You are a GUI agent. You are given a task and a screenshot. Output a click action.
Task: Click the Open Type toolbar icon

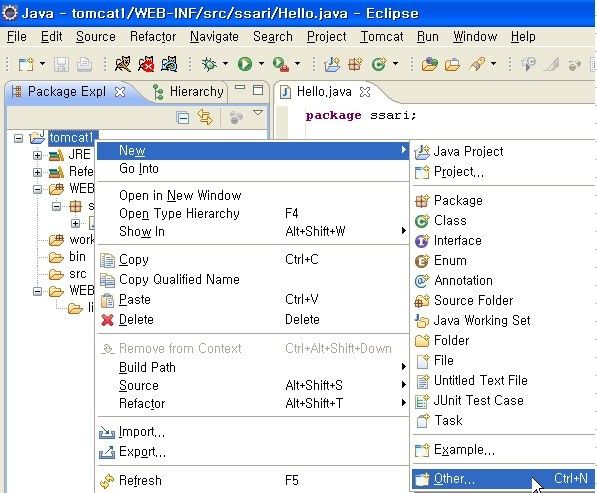pyautogui.click(x=429, y=64)
